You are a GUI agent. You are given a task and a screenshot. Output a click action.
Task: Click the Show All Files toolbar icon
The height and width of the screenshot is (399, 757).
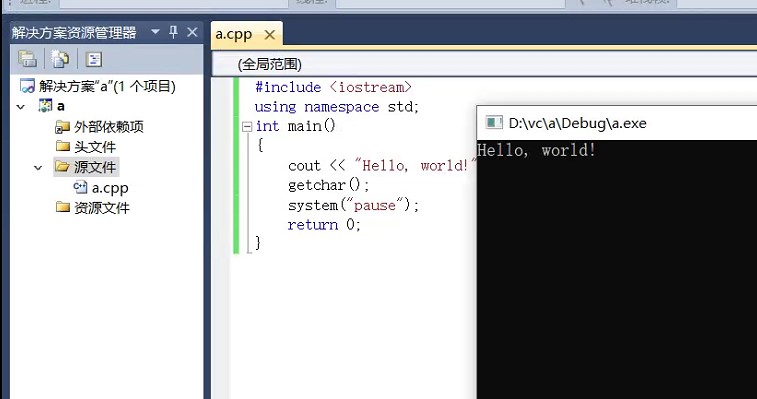pyautogui.click(x=60, y=59)
